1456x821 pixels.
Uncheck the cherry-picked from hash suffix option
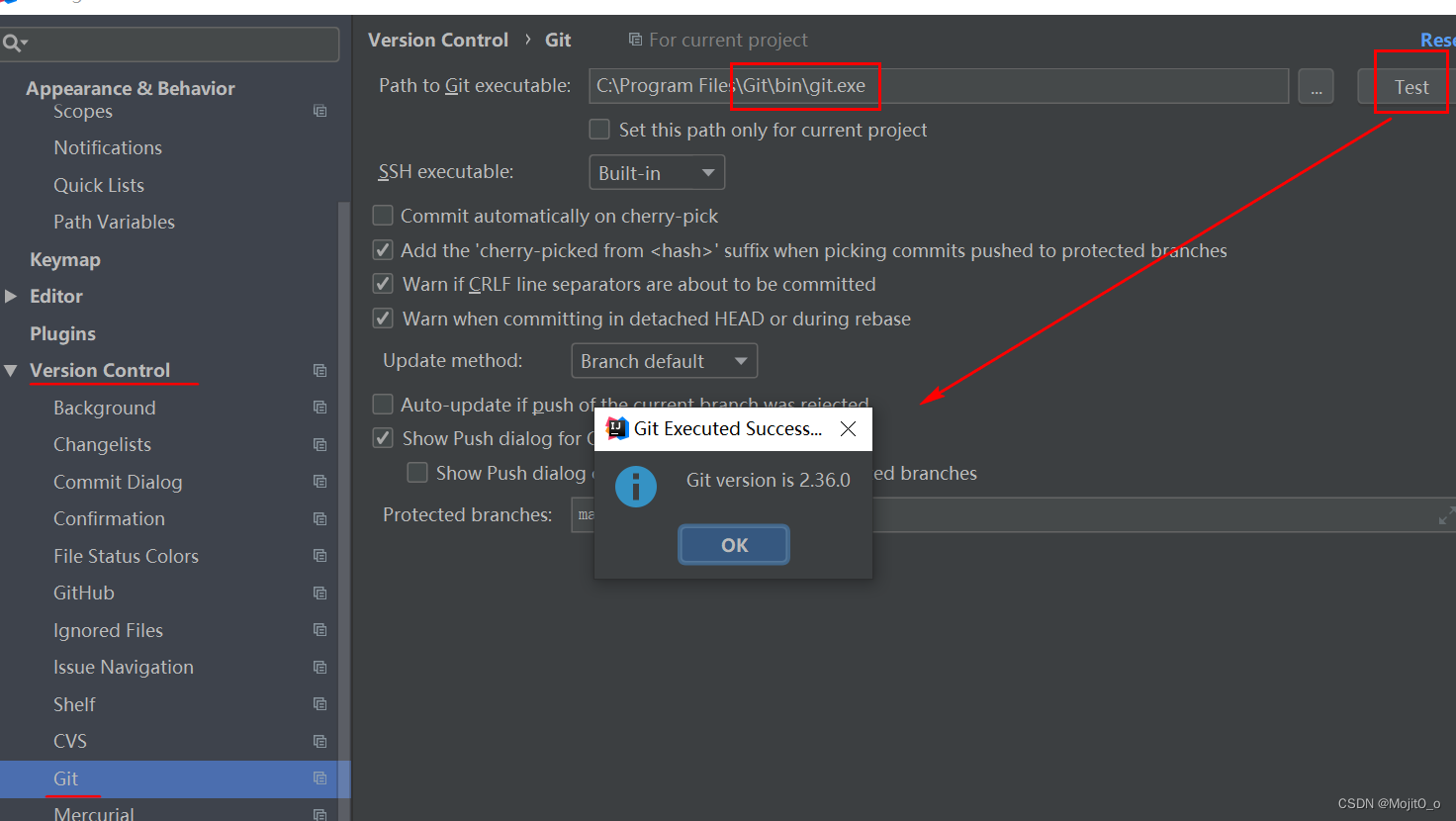pyautogui.click(x=383, y=250)
